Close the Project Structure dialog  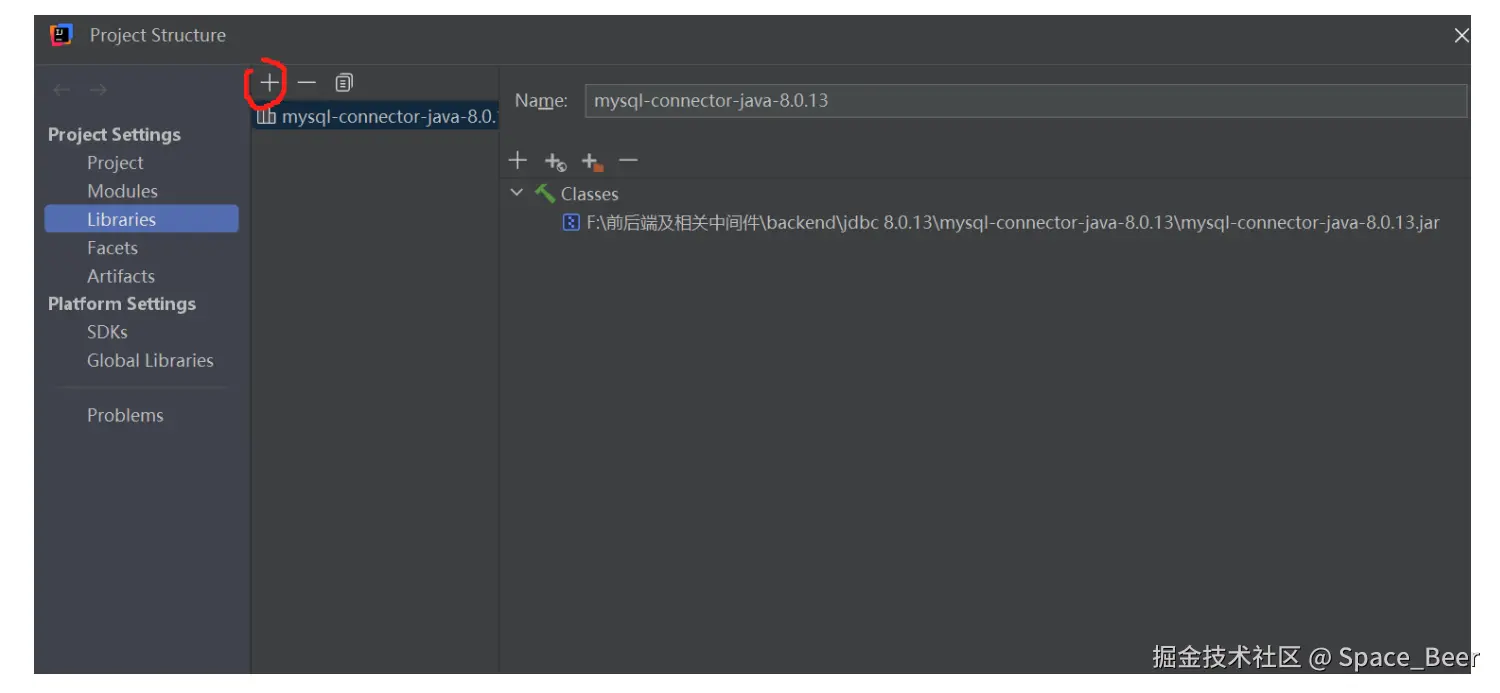point(1461,36)
